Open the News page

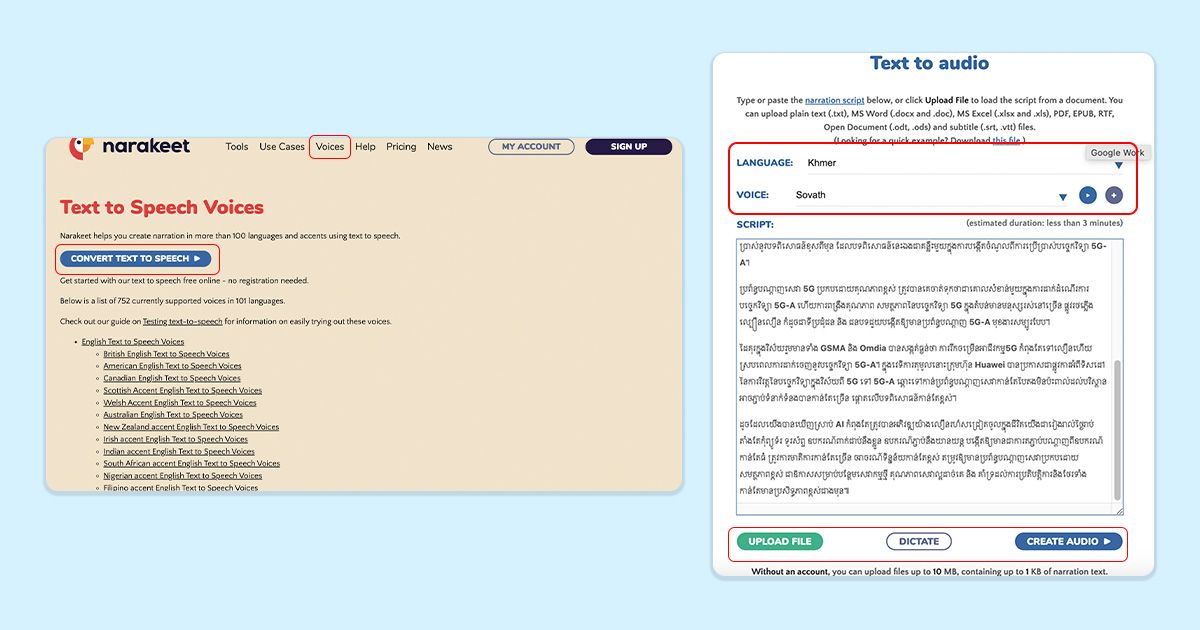coord(440,147)
